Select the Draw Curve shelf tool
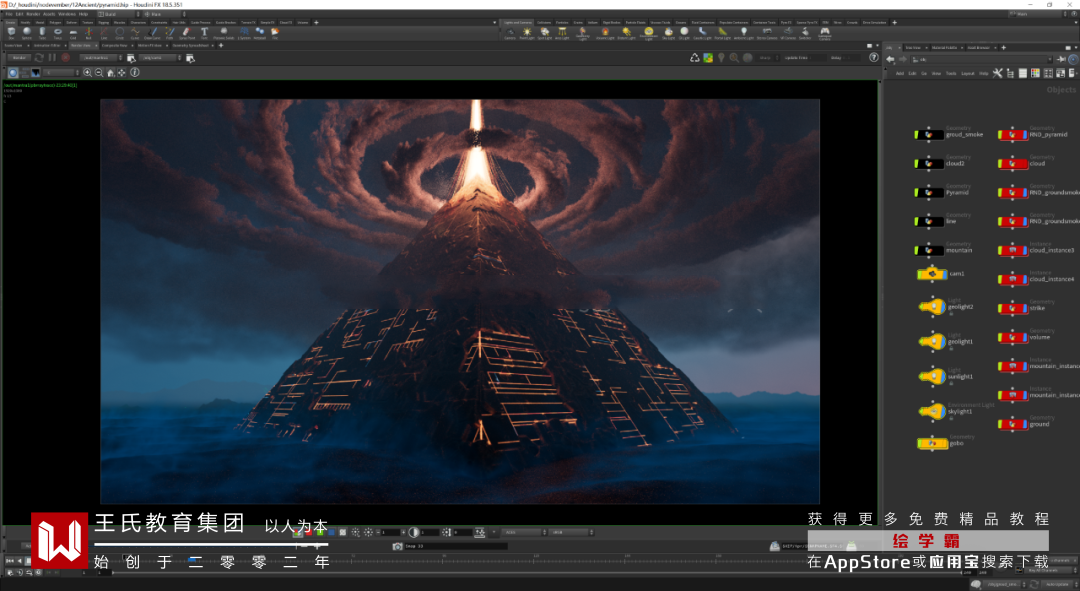Viewport: 1080px width, 591px height. [x=153, y=32]
